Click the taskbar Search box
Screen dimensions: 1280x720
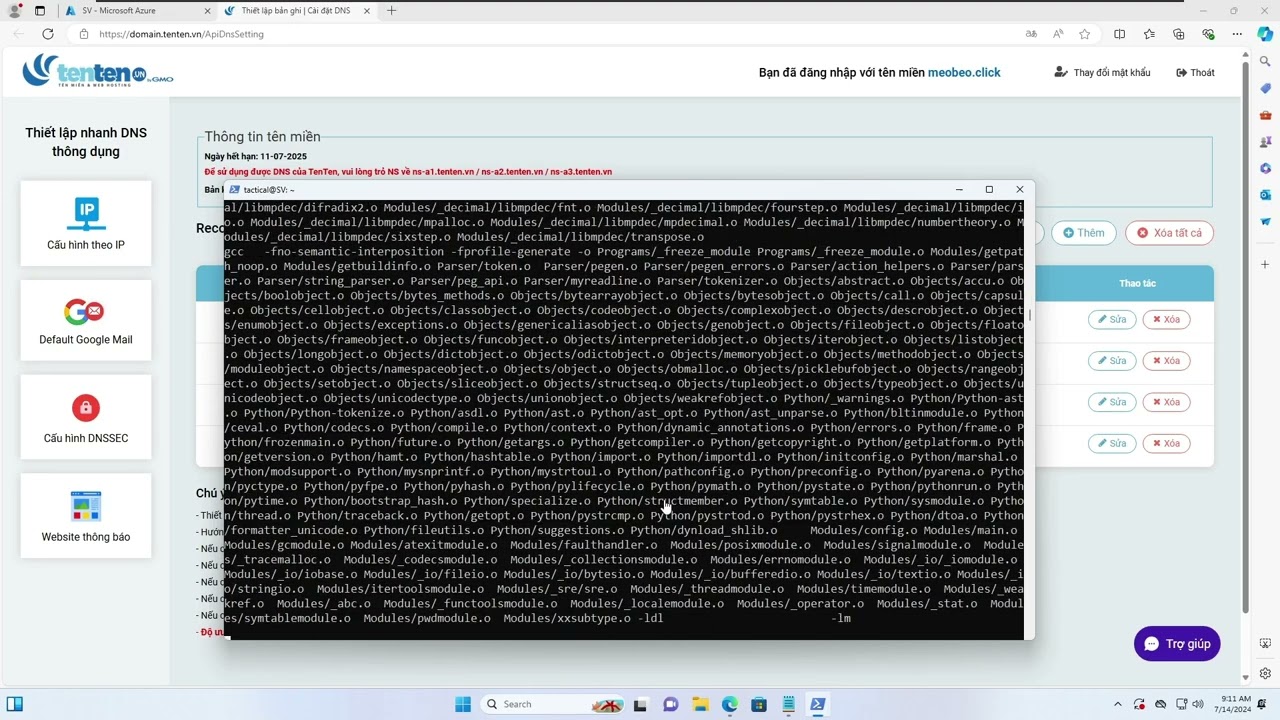pyautogui.click(x=553, y=704)
